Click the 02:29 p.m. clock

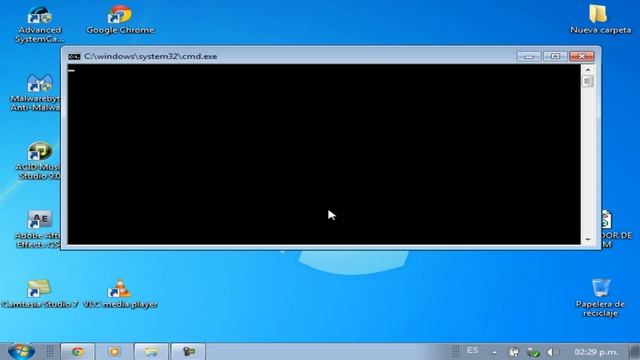[x=596, y=352]
